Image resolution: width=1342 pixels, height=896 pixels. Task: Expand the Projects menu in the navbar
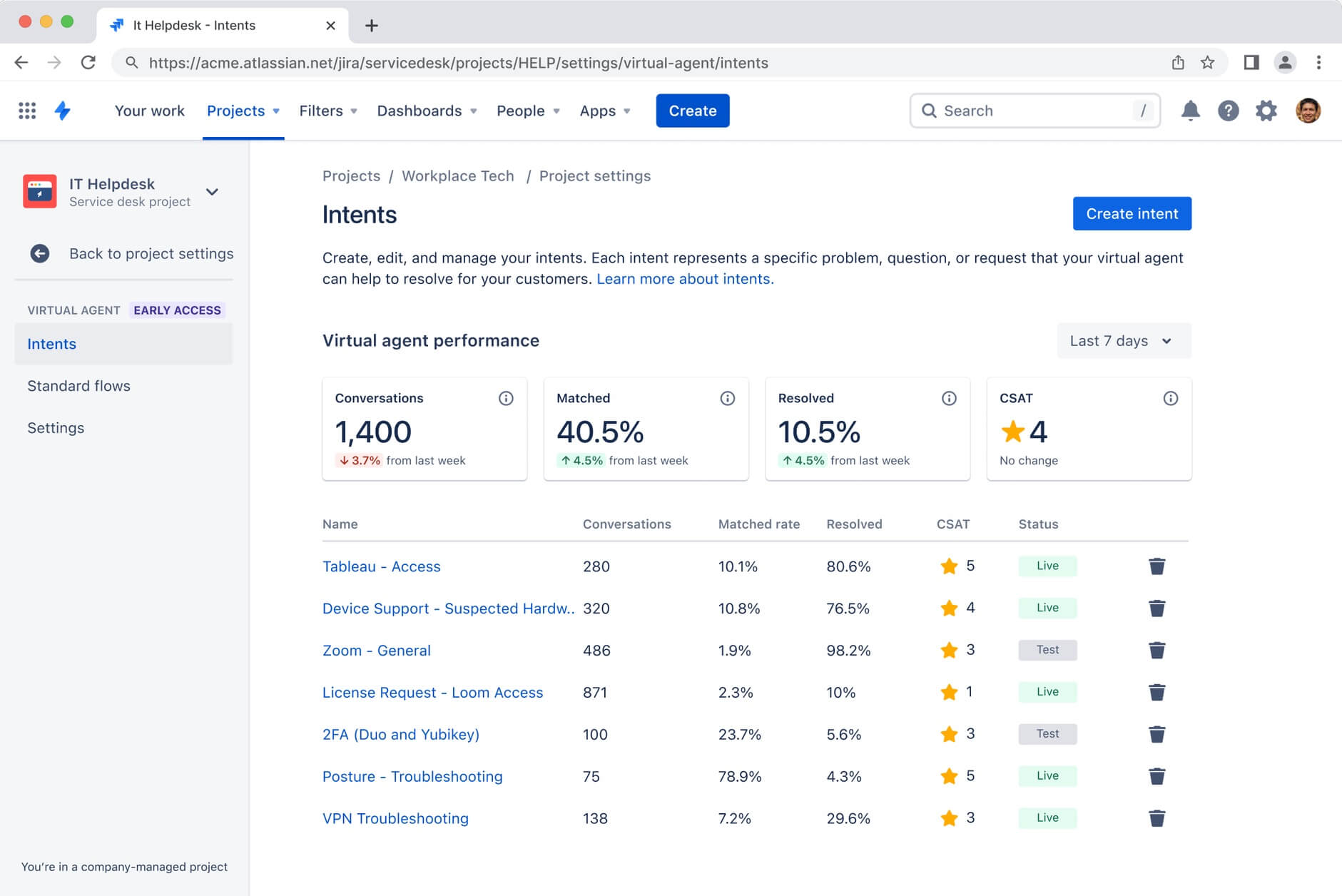(x=243, y=111)
